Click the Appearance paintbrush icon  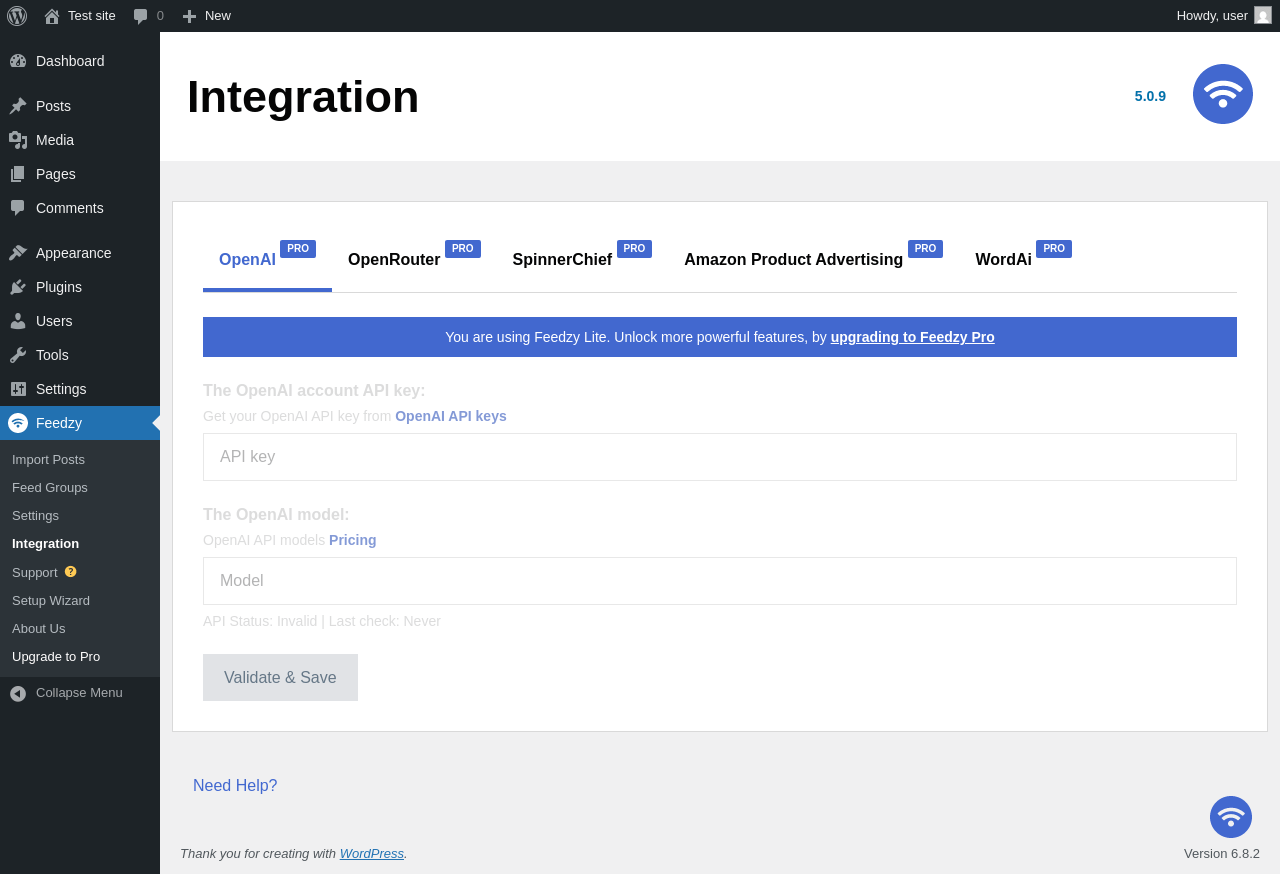click(18, 253)
